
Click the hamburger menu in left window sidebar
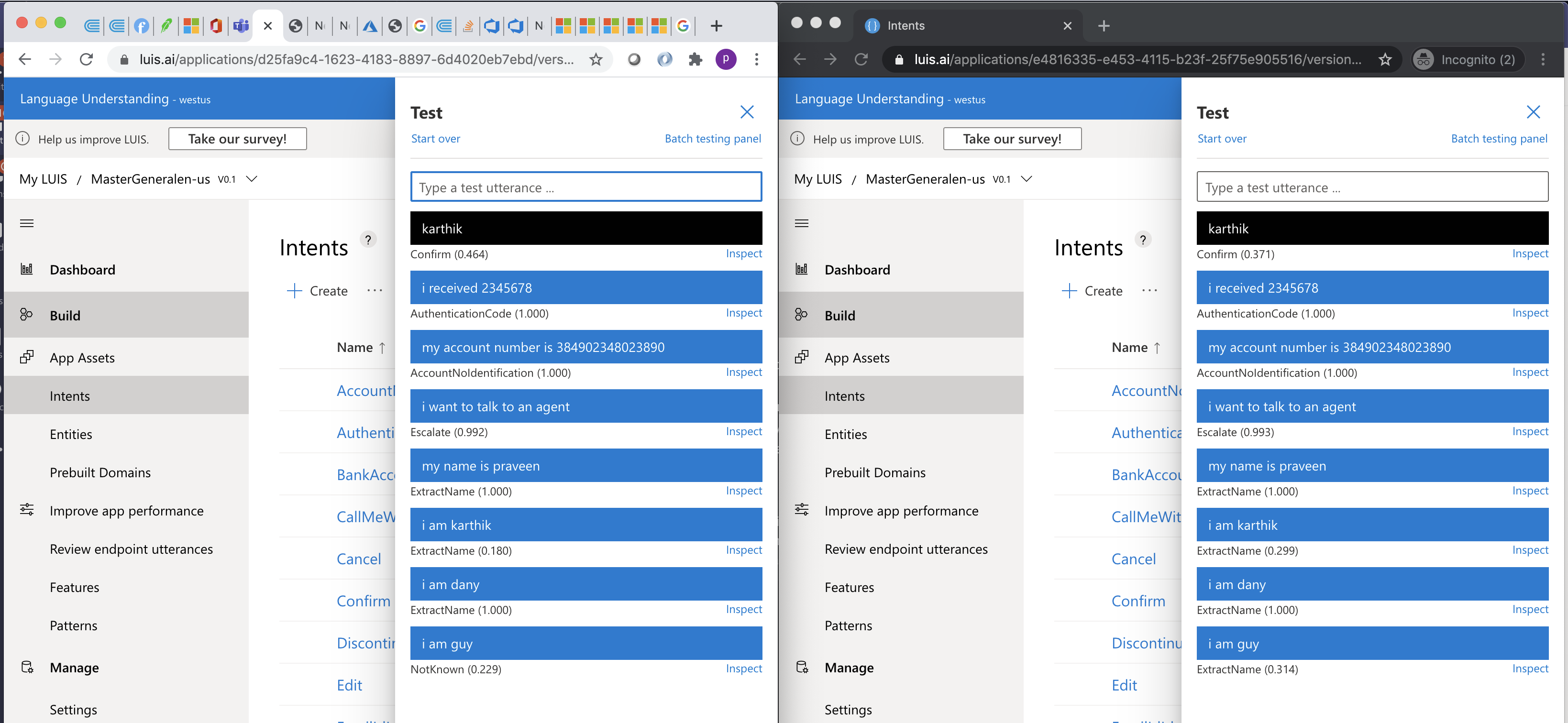coord(27,223)
